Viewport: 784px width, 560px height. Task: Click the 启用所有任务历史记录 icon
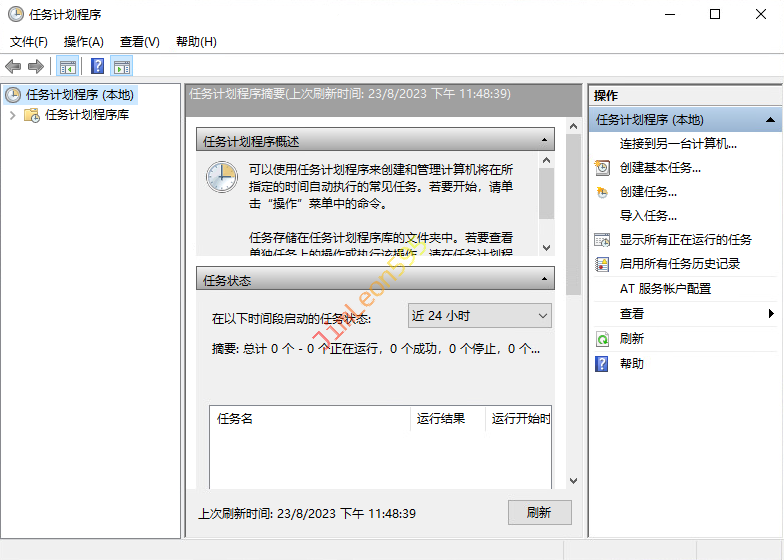(x=602, y=264)
